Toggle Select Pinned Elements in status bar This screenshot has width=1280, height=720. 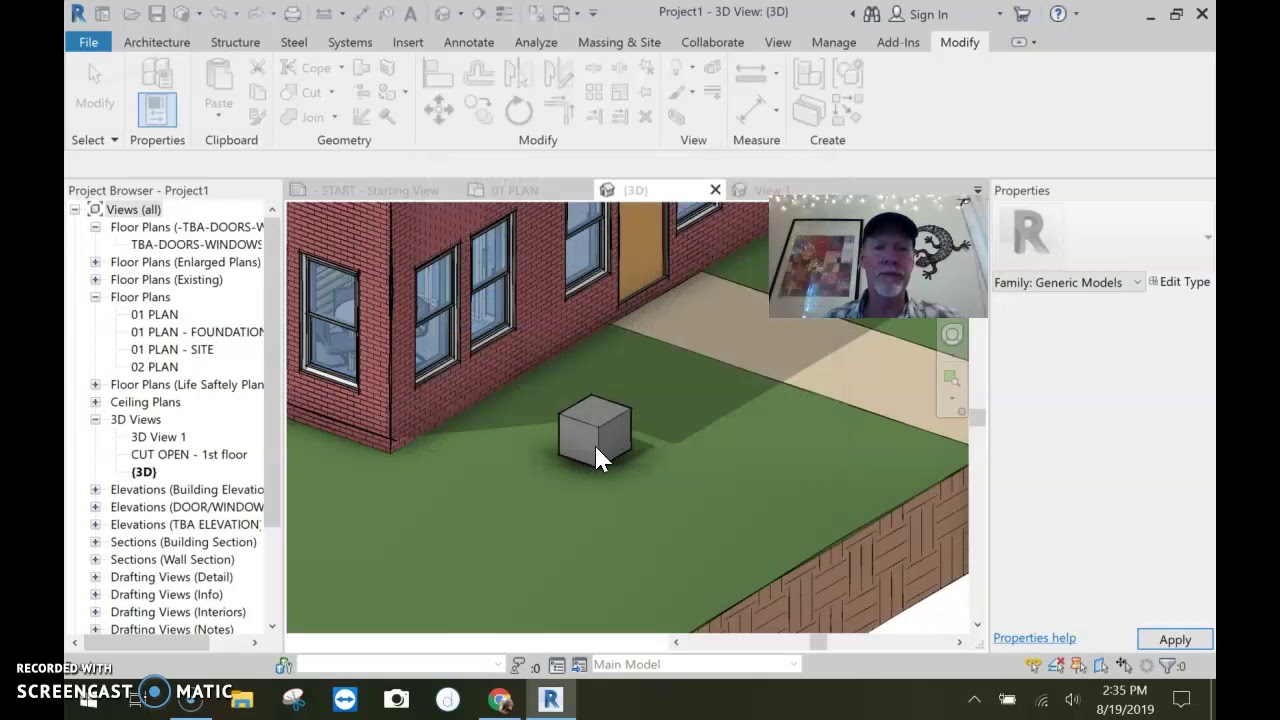(1079, 665)
